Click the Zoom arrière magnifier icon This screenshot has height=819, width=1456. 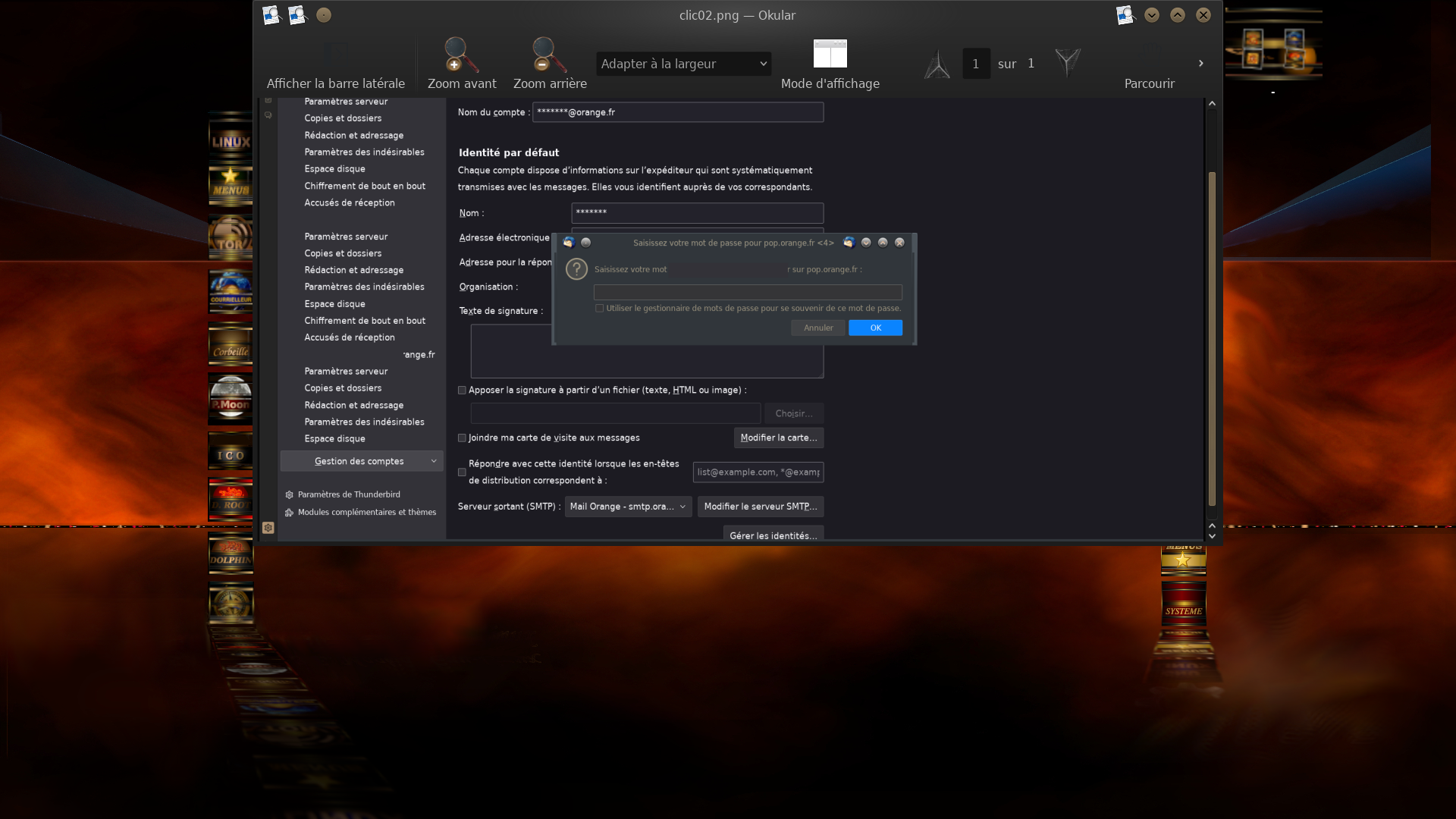click(x=549, y=55)
